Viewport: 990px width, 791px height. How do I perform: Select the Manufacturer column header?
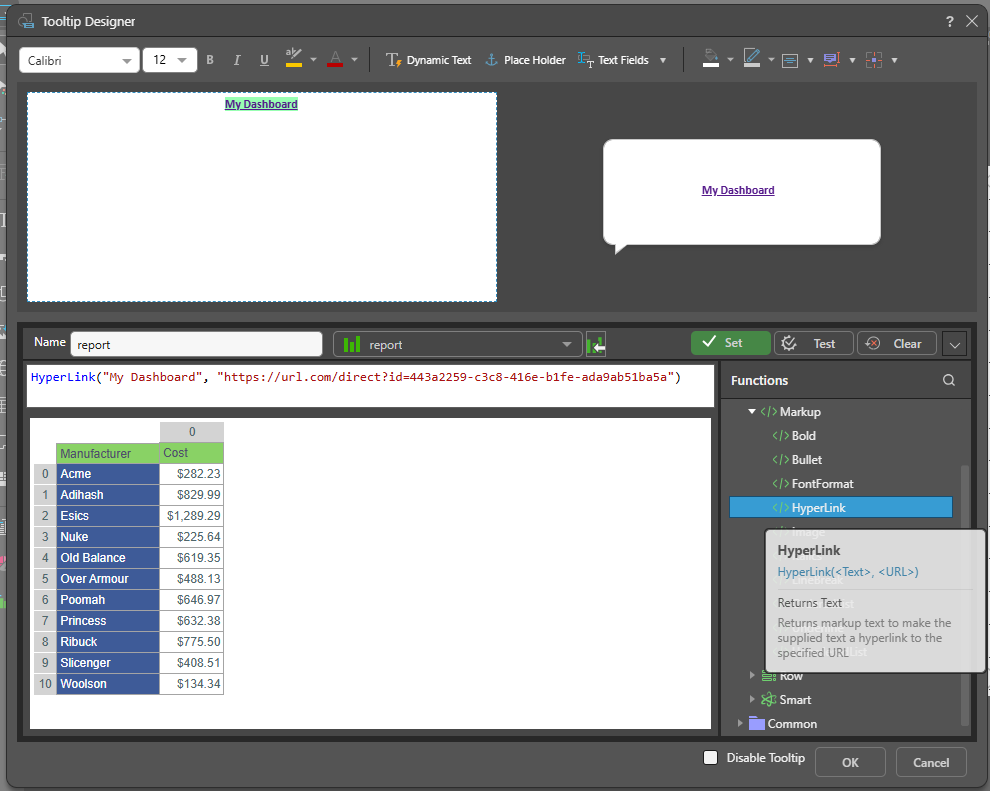pyautogui.click(x=108, y=453)
